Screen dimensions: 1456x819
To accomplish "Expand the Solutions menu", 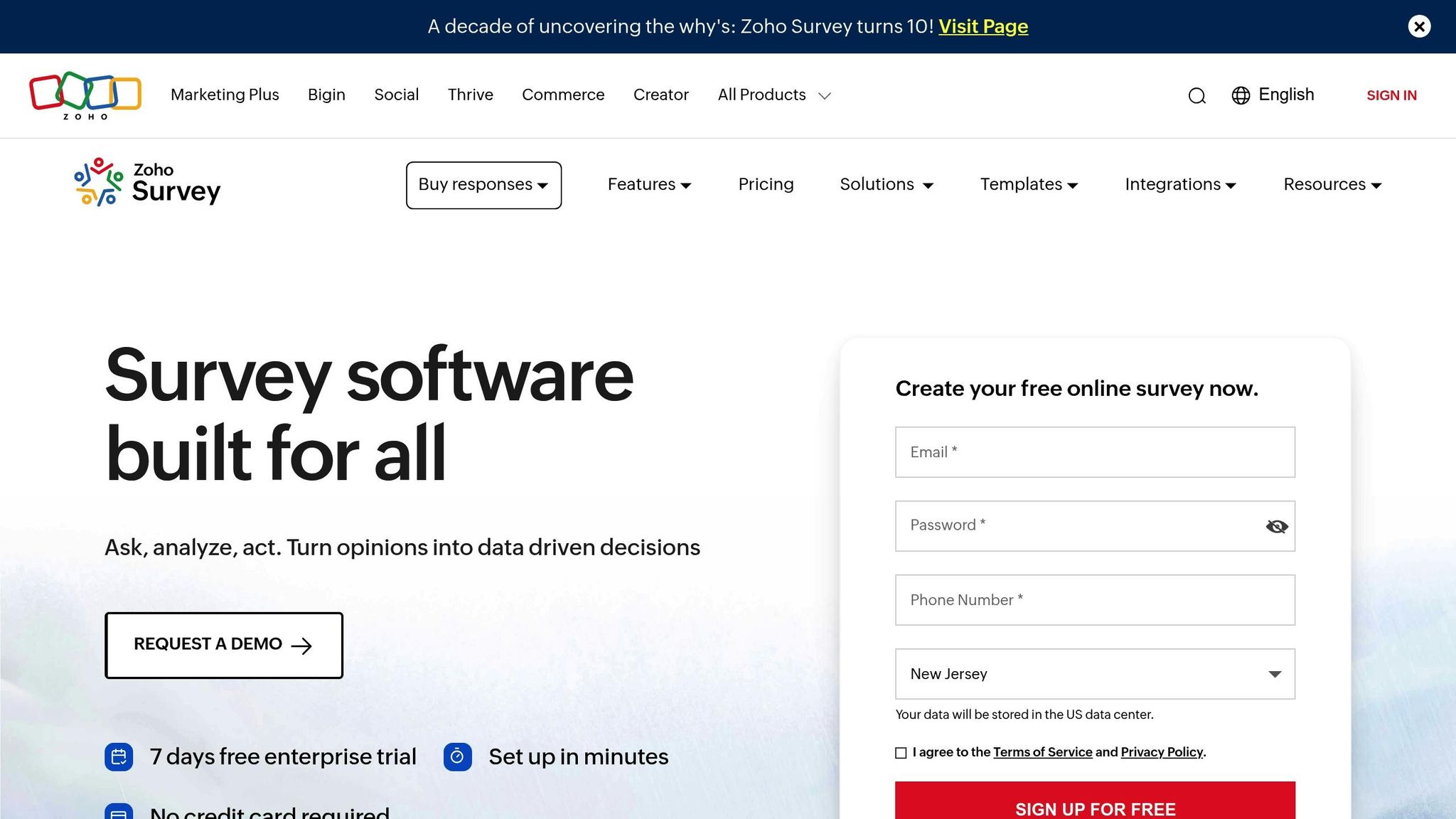I will (x=887, y=185).
